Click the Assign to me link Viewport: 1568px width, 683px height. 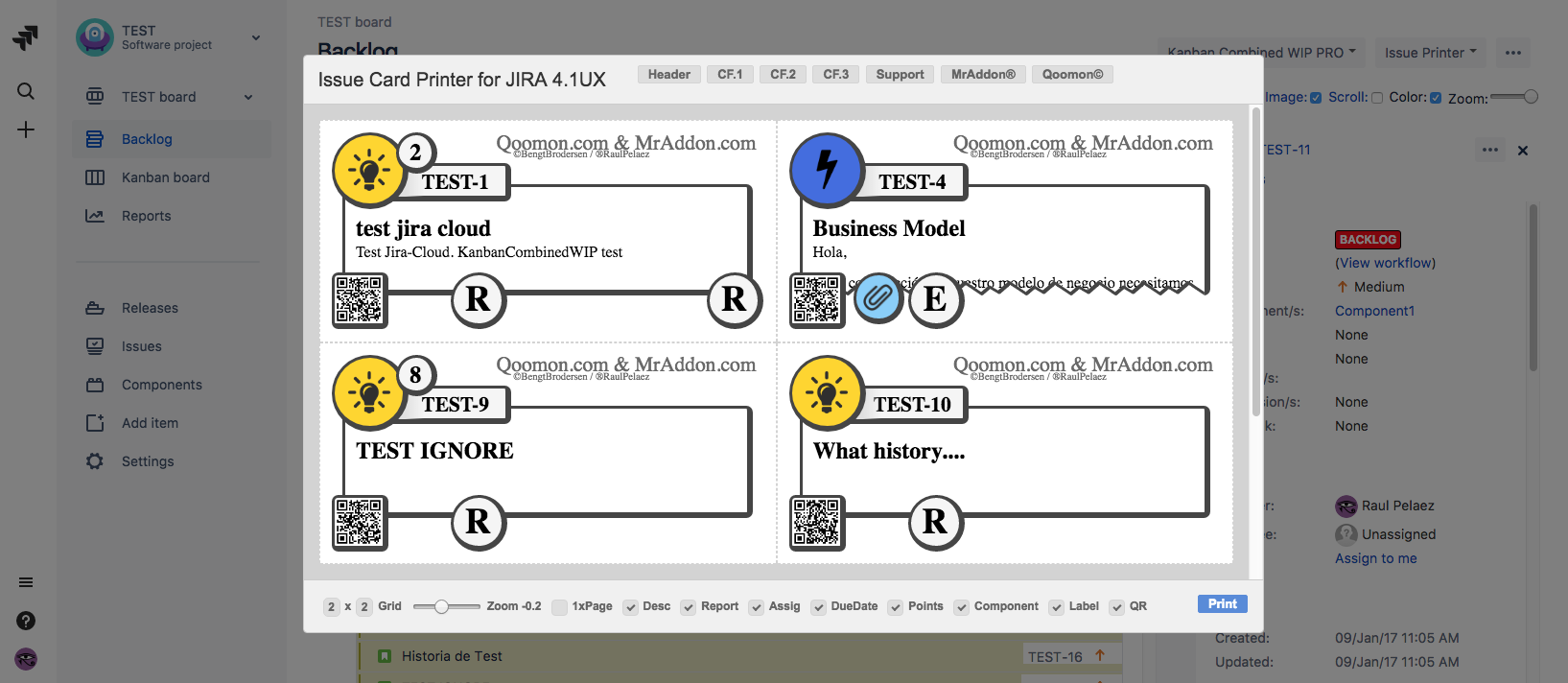point(1375,558)
